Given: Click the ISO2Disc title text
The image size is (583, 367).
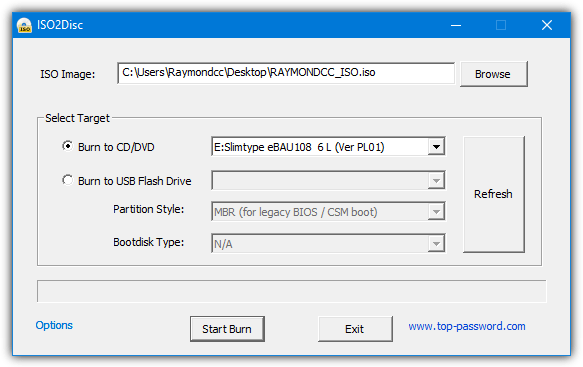Looking at the screenshot, I should (60, 25).
